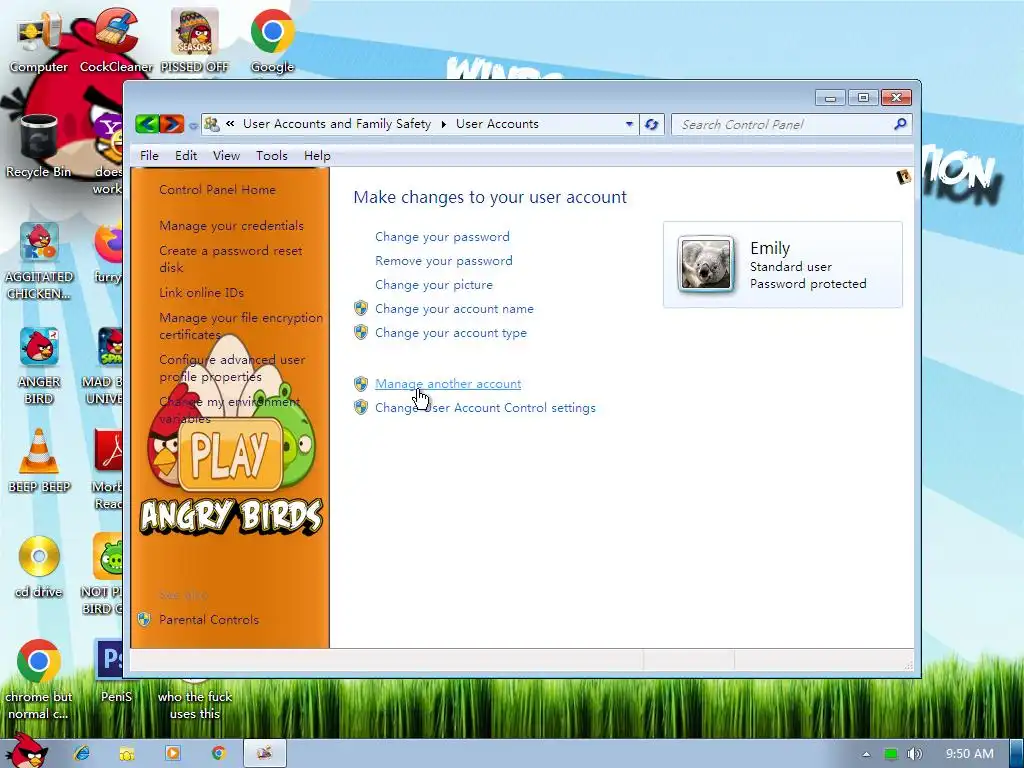Click the active Control Panel taskbar button

tap(264, 753)
